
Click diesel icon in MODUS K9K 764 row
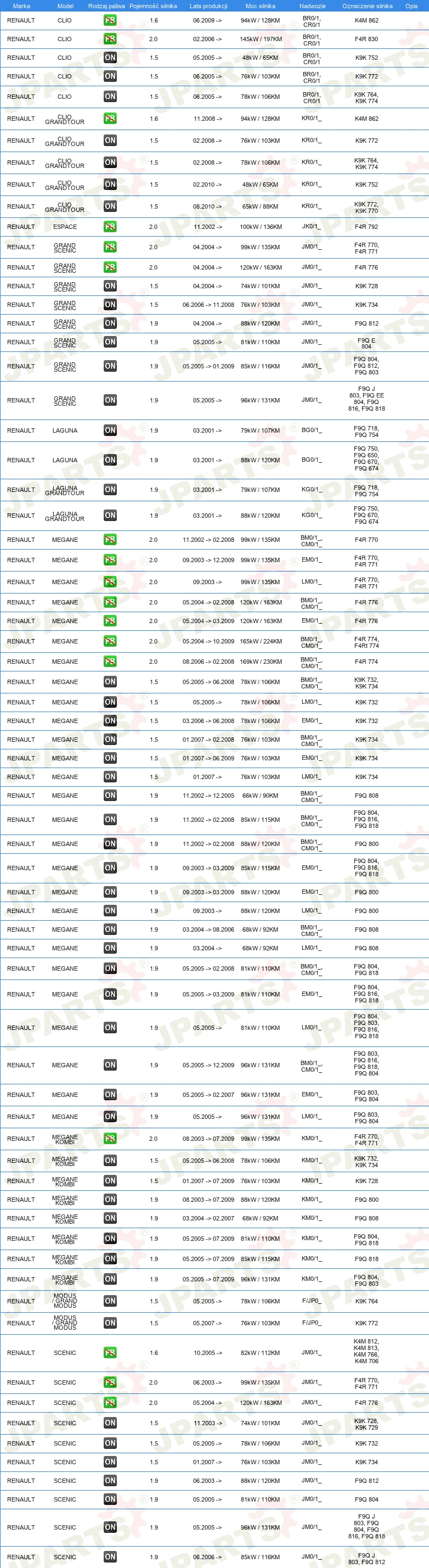pyautogui.click(x=110, y=1301)
